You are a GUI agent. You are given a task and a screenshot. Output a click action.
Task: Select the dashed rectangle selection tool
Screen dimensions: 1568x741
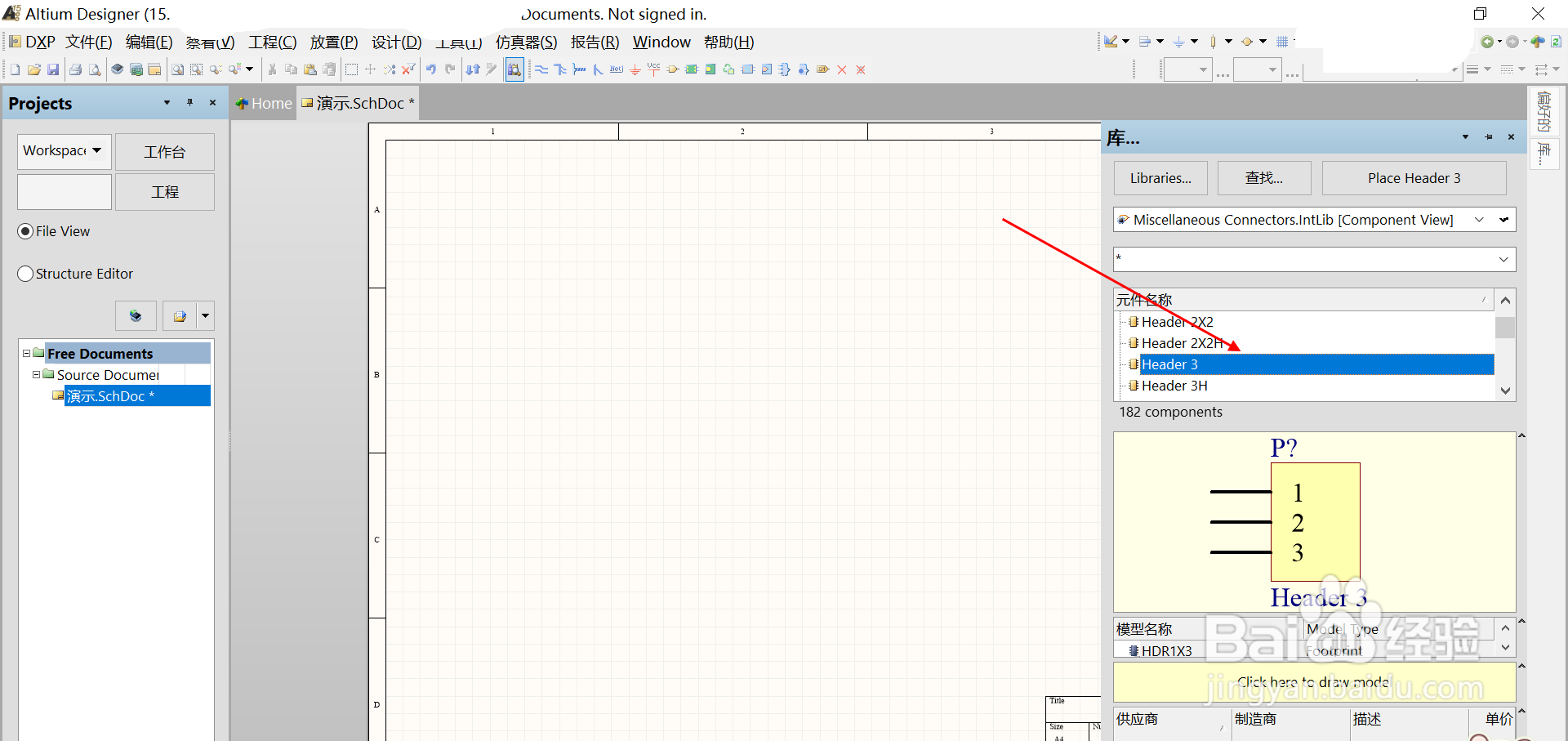pos(351,69)
